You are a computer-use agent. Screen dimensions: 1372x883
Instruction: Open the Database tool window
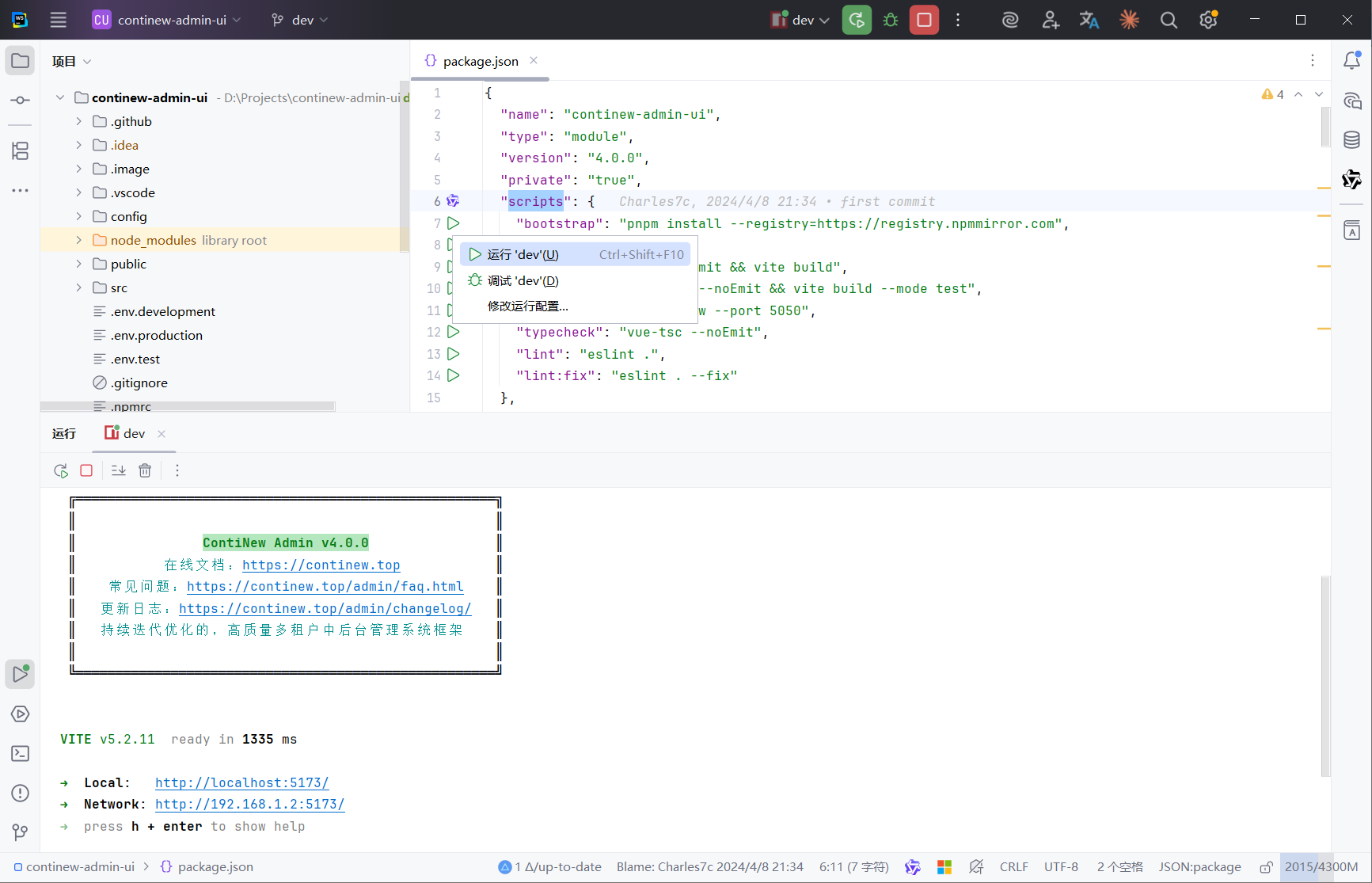[x=1352, y=140]
